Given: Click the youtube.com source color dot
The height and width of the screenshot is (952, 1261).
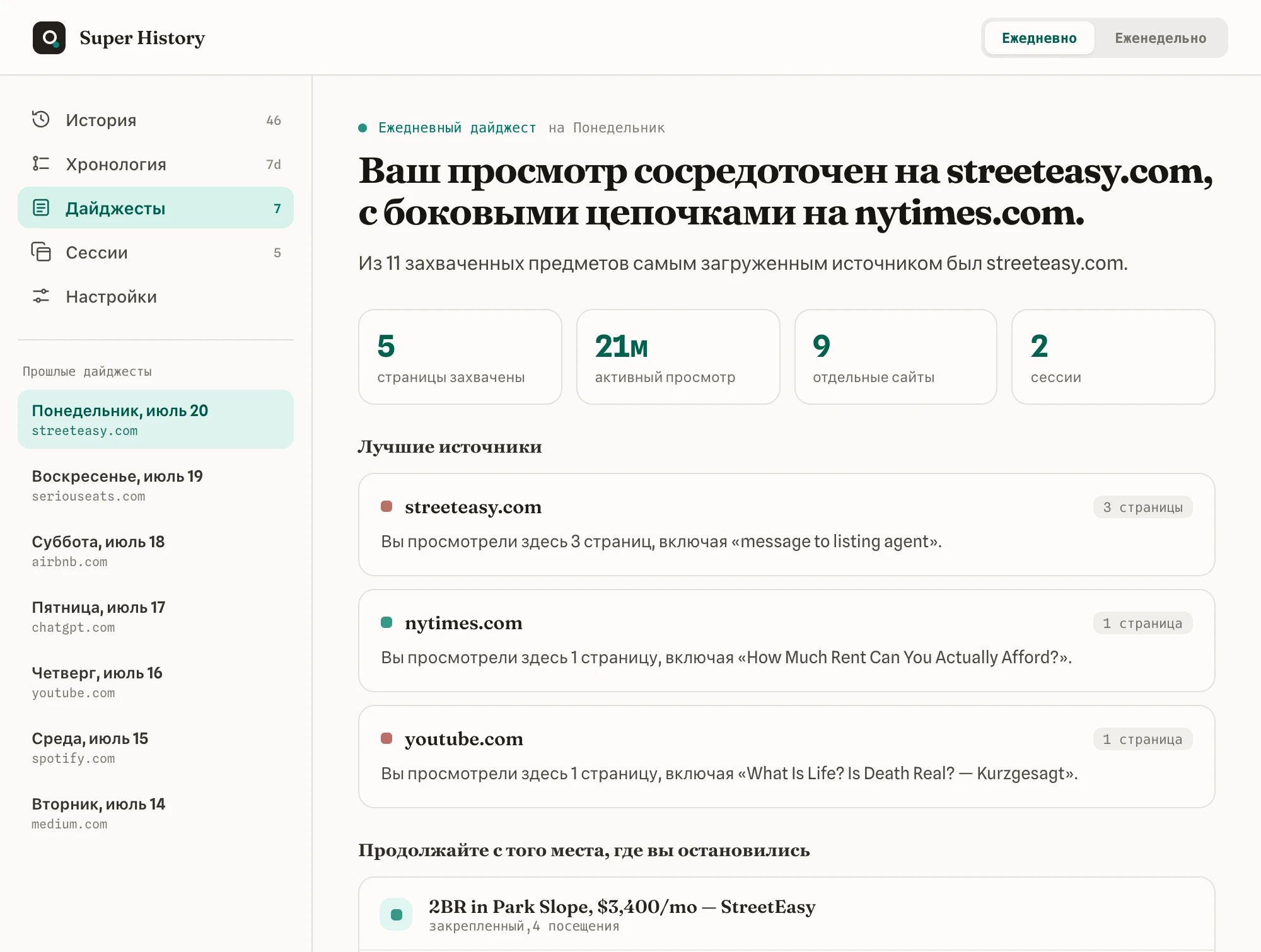Looking at the screenshot, I should point(386,738).
